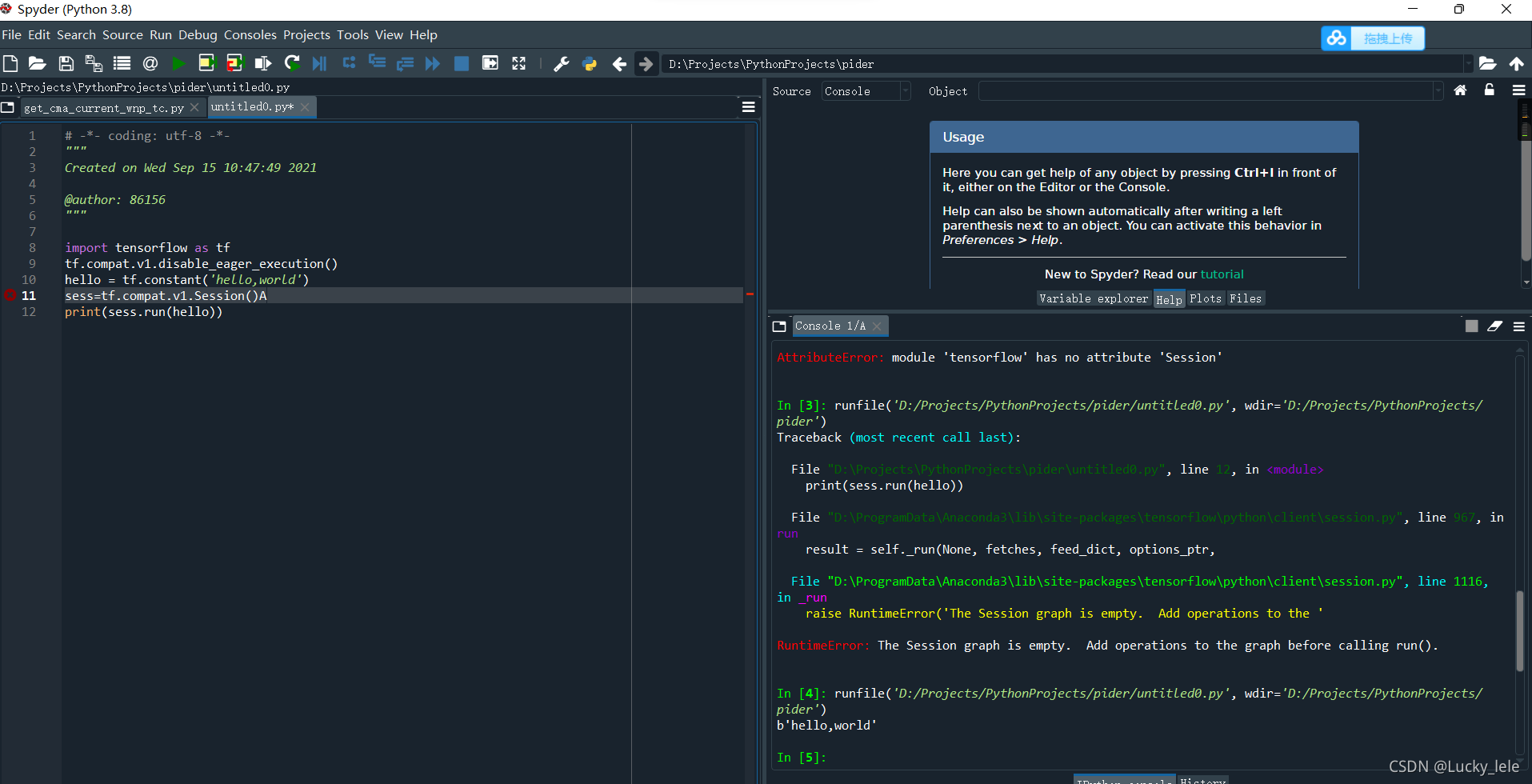The image size is (1532, 784).
Task: Go to Help pane home page
Action: tap(1460, 90)
